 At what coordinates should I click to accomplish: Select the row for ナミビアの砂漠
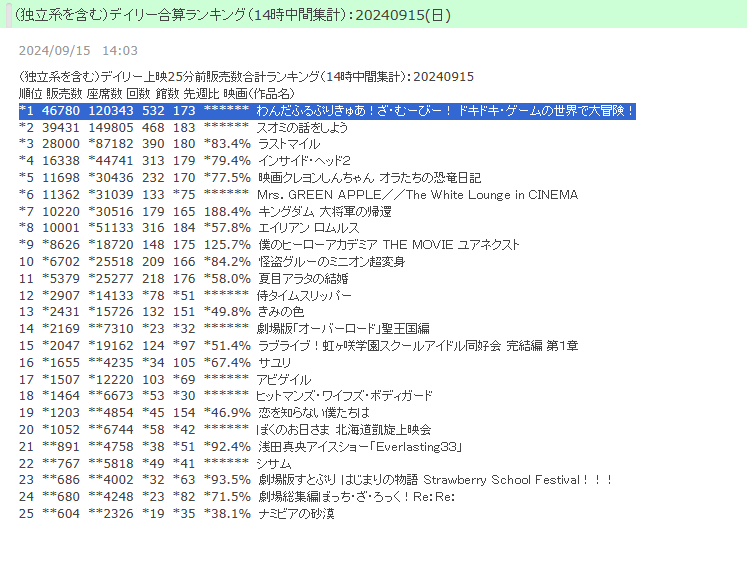tap(177, 514)
